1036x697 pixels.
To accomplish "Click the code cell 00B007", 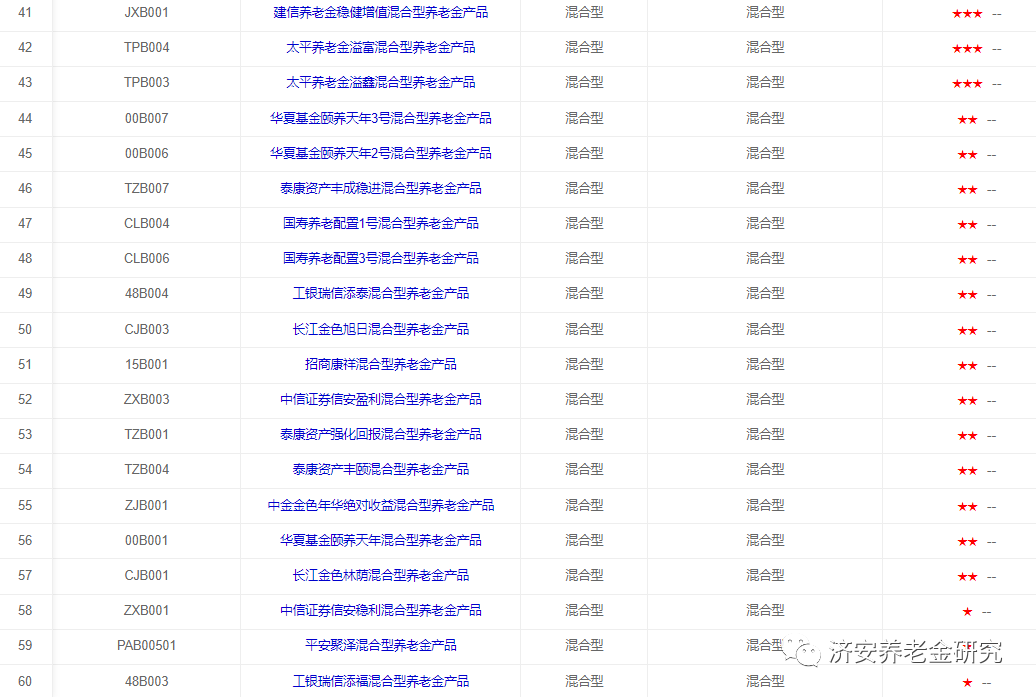I will 147,118.
